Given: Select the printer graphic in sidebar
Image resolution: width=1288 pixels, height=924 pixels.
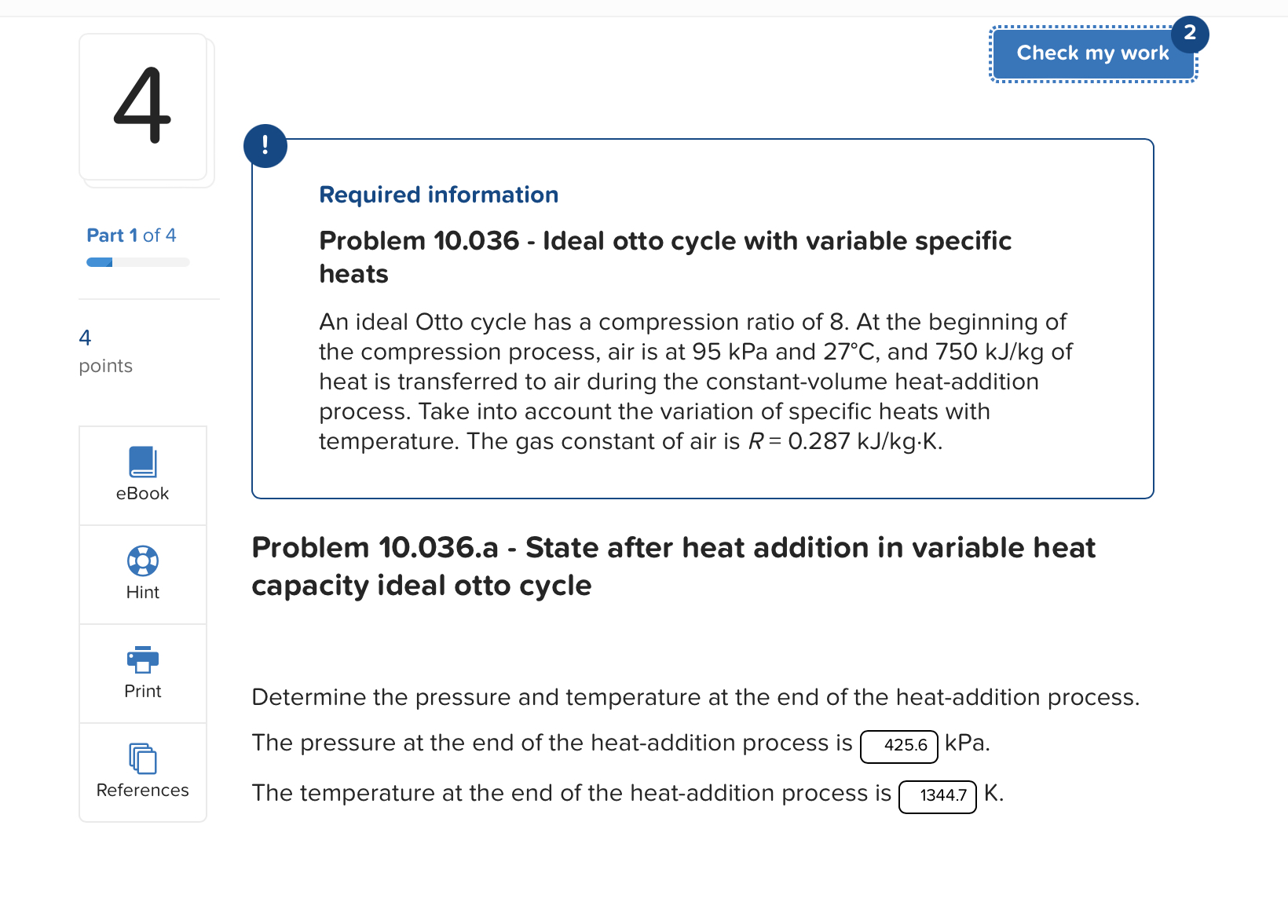Looking at the screenshot, I should [x=142, y=659].
